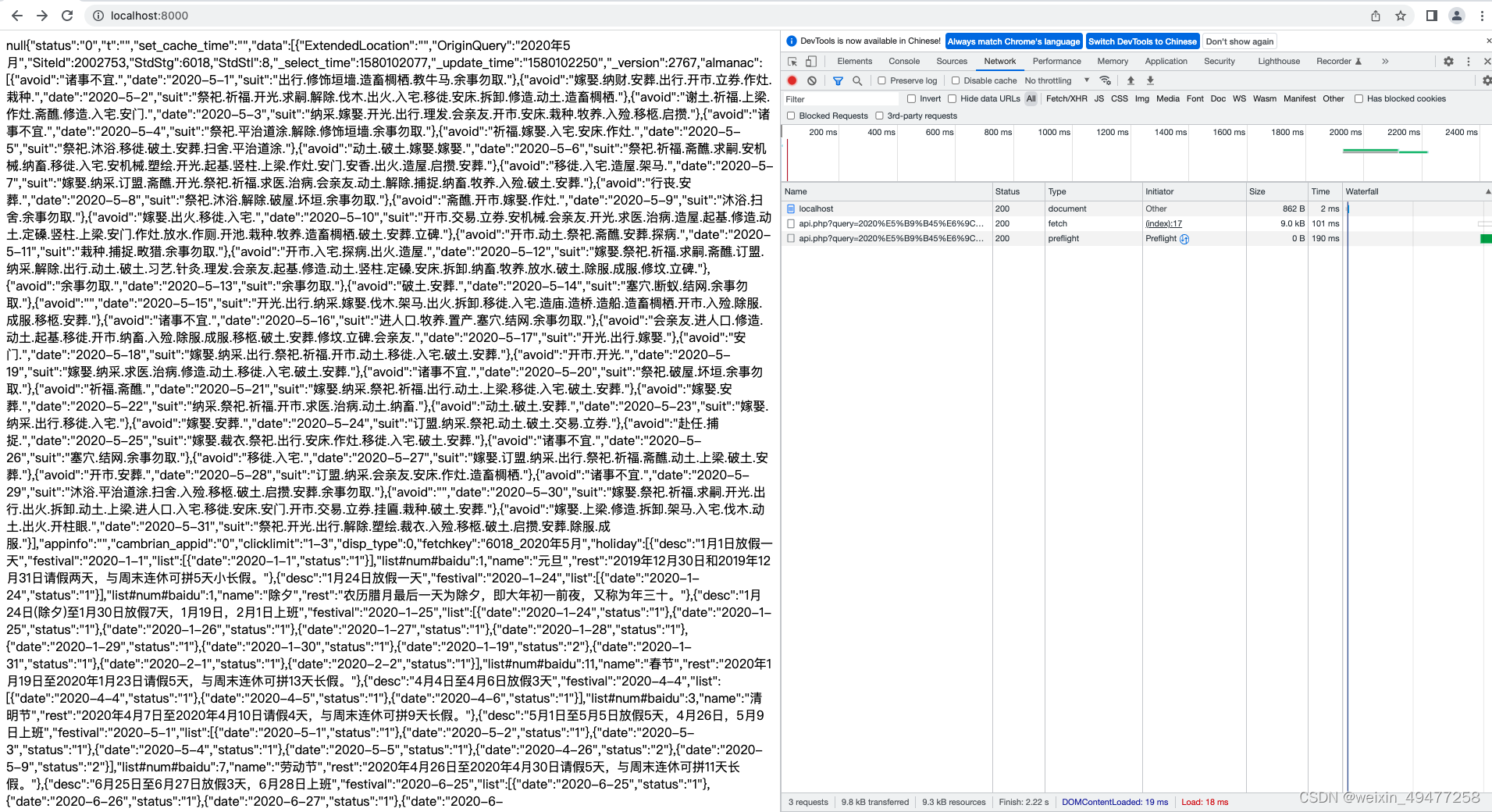
Task: Open the Security tab
Action: pyautogui.click(x=1220, y=61)
